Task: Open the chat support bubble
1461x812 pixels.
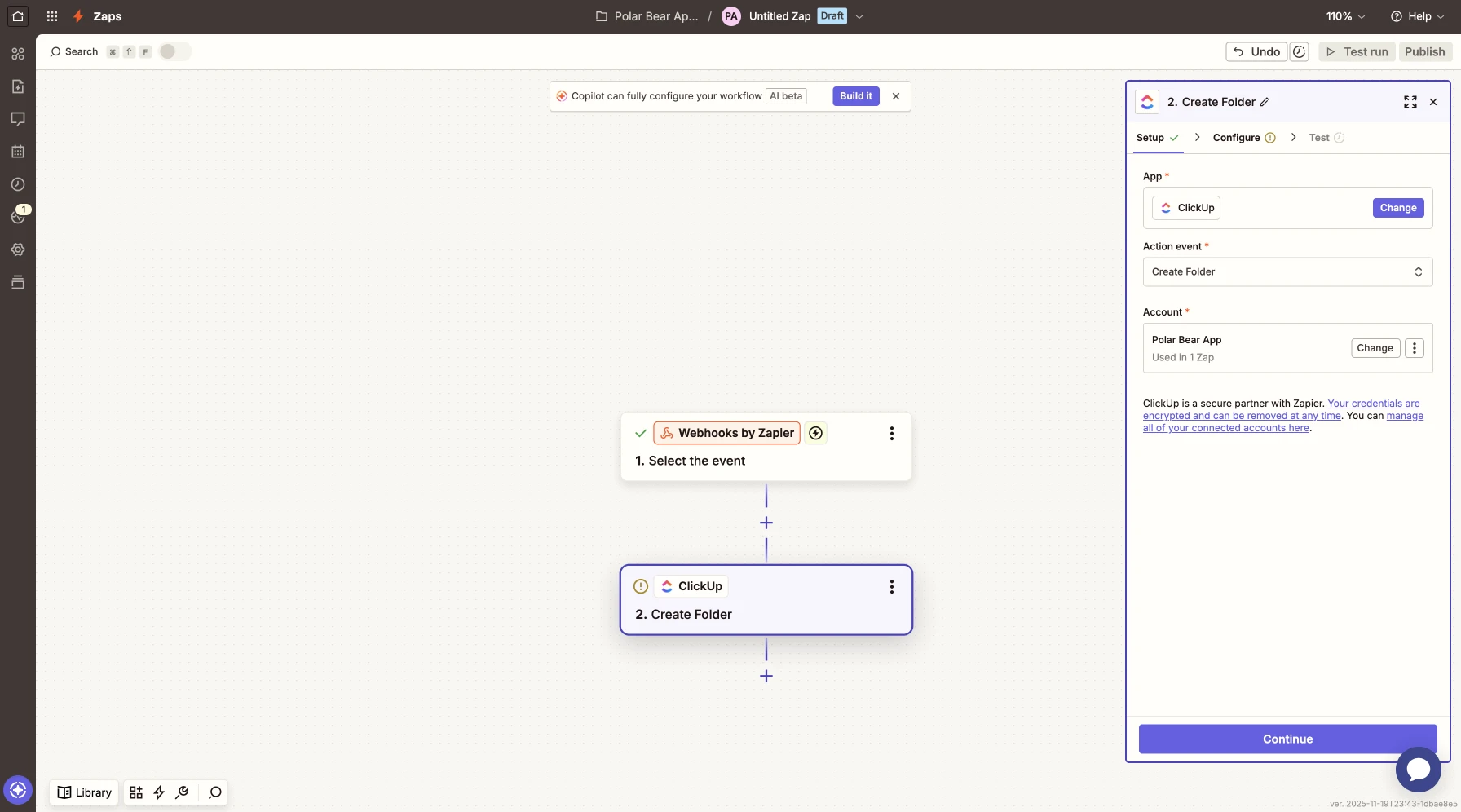Action: point(1418,769)
